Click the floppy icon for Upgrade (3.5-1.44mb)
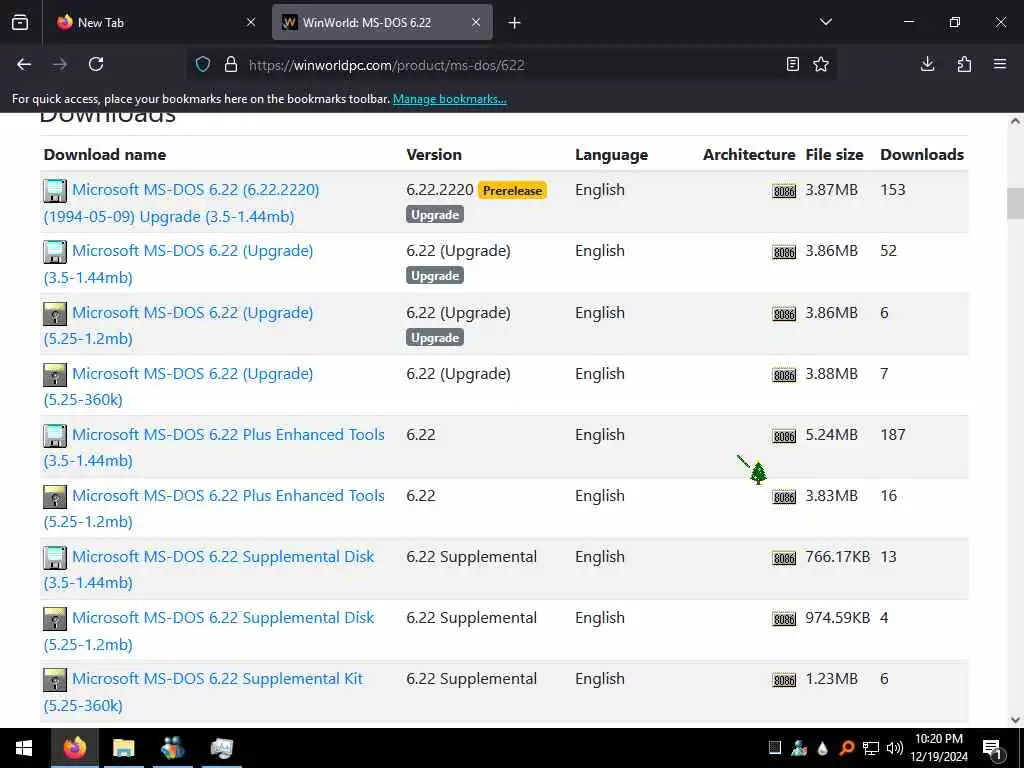Screen dimensions: 1024x768 [x=55, y=251]
